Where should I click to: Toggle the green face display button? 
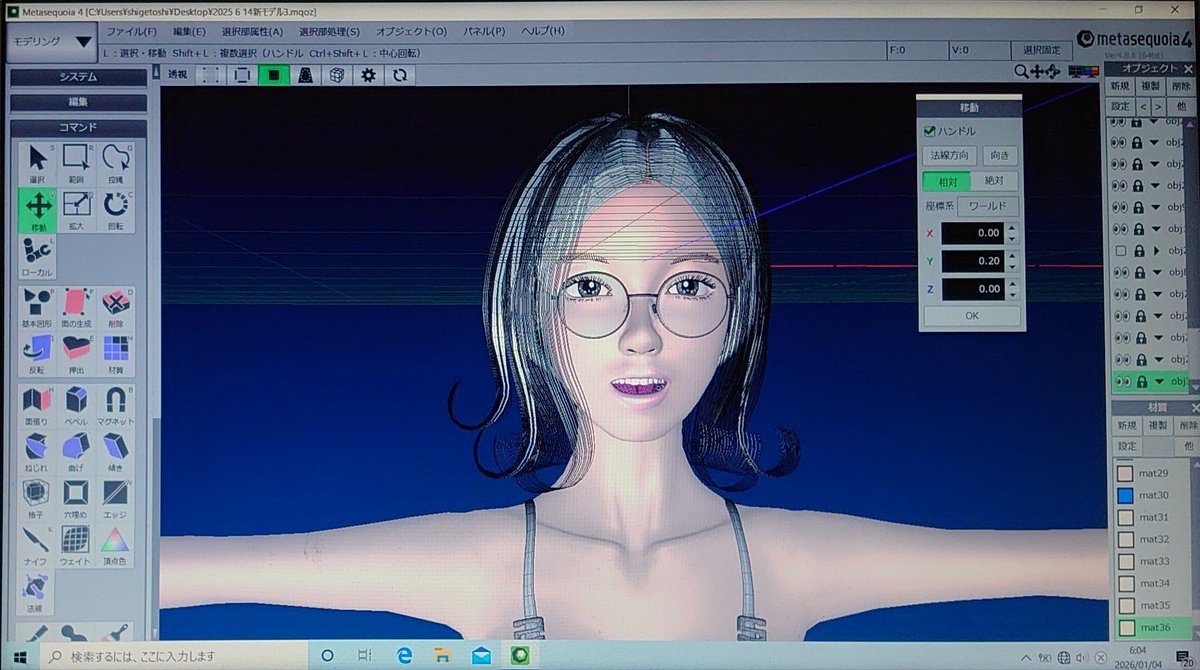coord(273,75)
